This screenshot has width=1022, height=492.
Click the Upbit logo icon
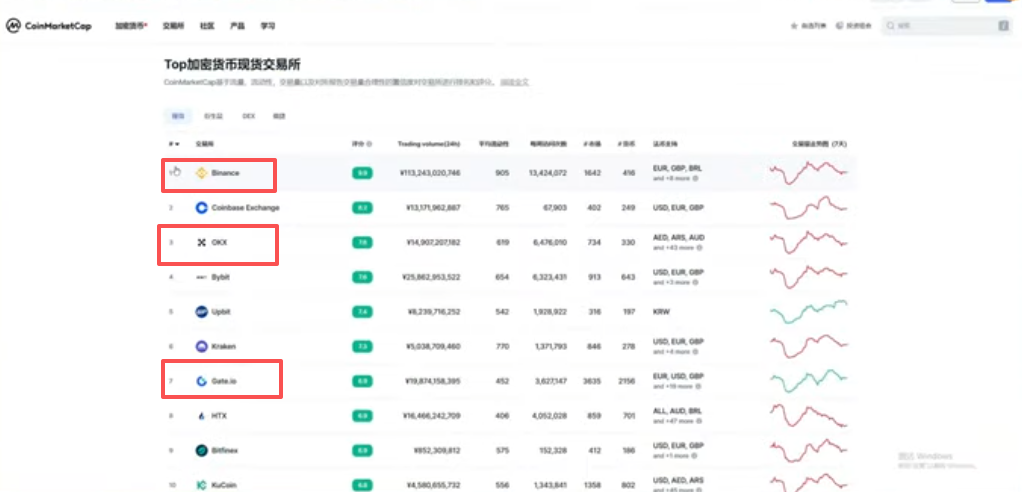[201, 311]
